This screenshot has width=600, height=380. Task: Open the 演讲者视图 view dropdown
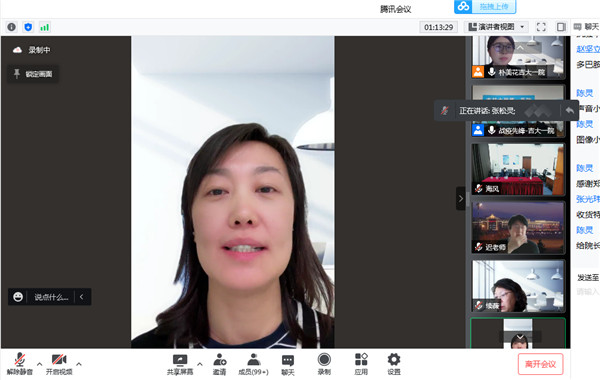[496, 27]
